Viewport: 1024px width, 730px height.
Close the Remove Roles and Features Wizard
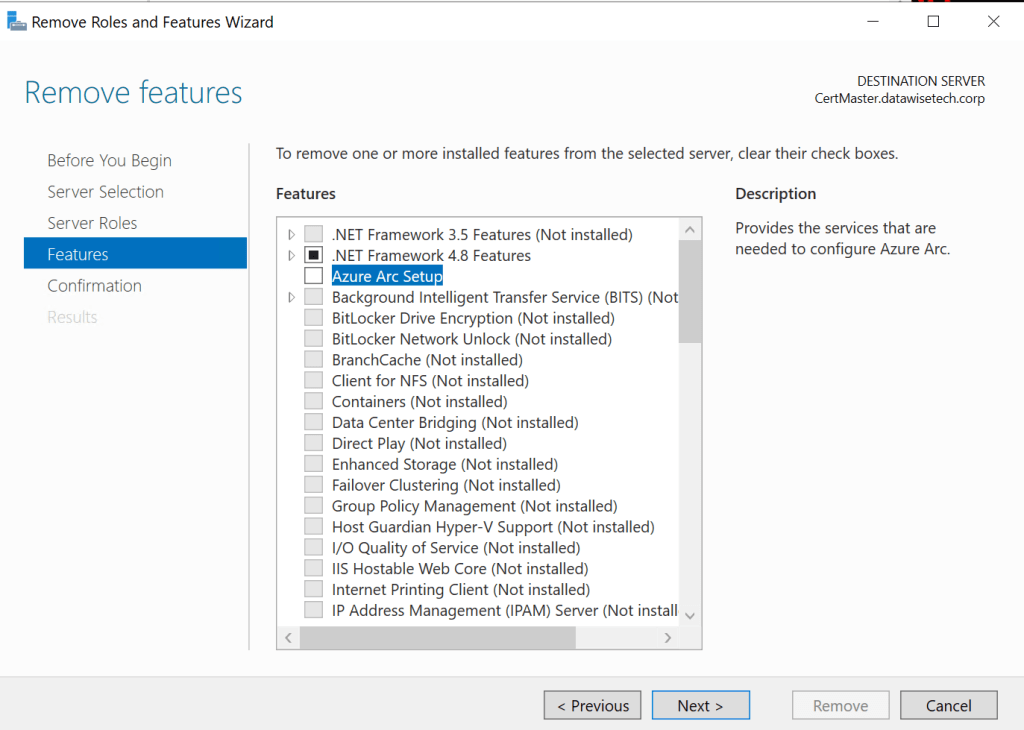click(993, 22)
